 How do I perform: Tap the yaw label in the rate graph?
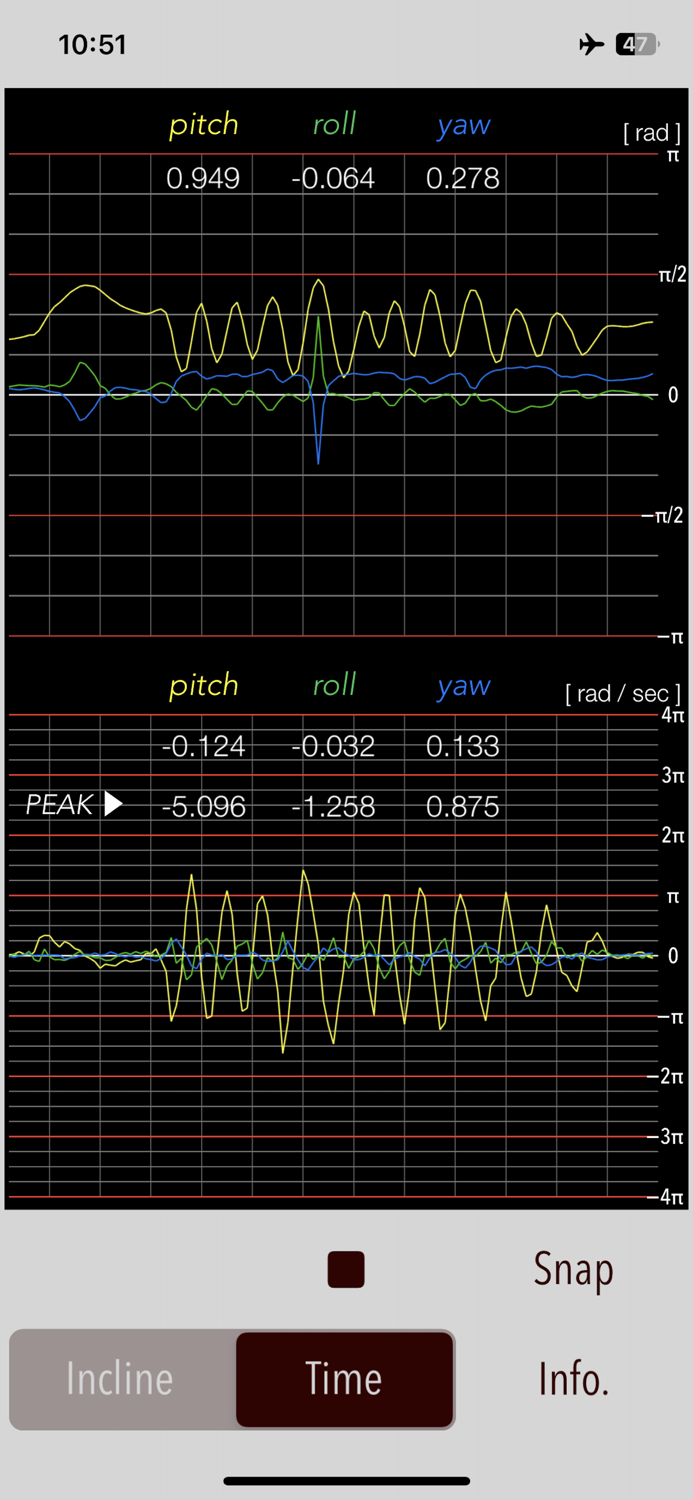[x=464, y=687]
